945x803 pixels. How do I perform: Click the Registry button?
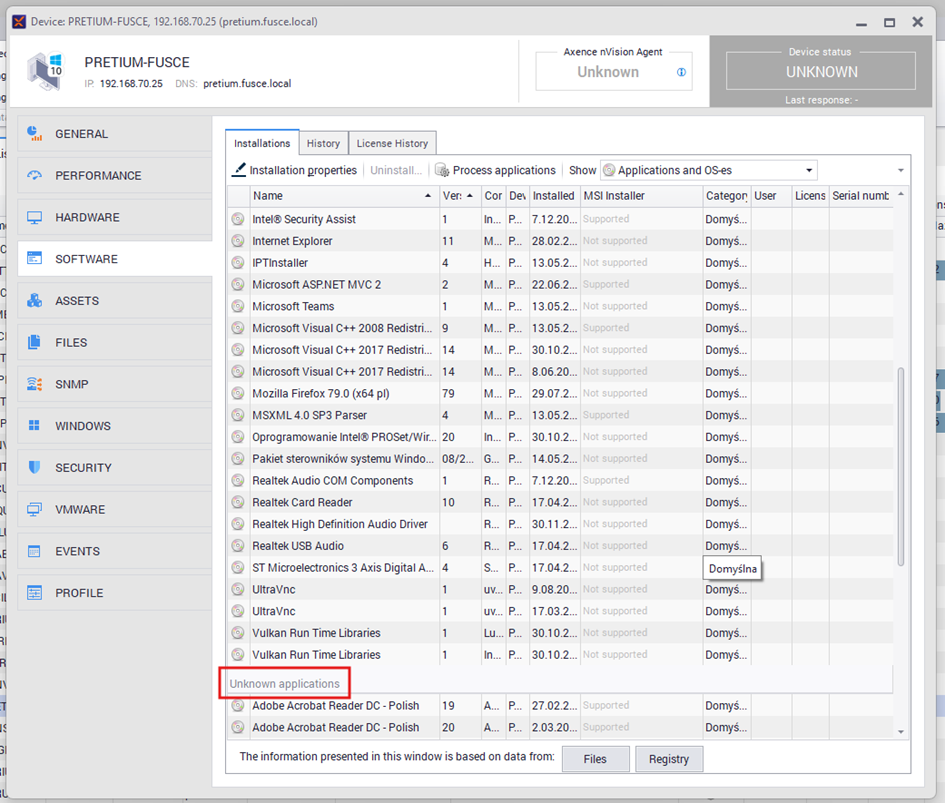pos(668,759)
